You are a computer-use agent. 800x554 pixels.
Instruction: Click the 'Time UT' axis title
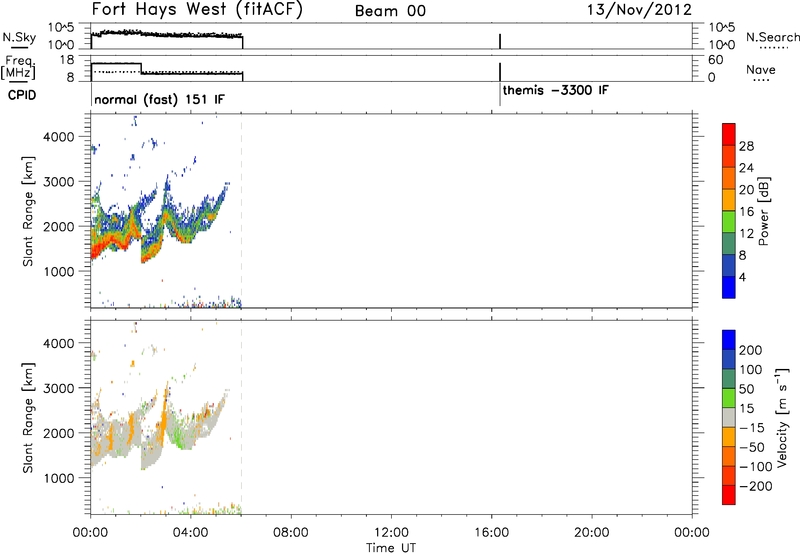[391, 547]
